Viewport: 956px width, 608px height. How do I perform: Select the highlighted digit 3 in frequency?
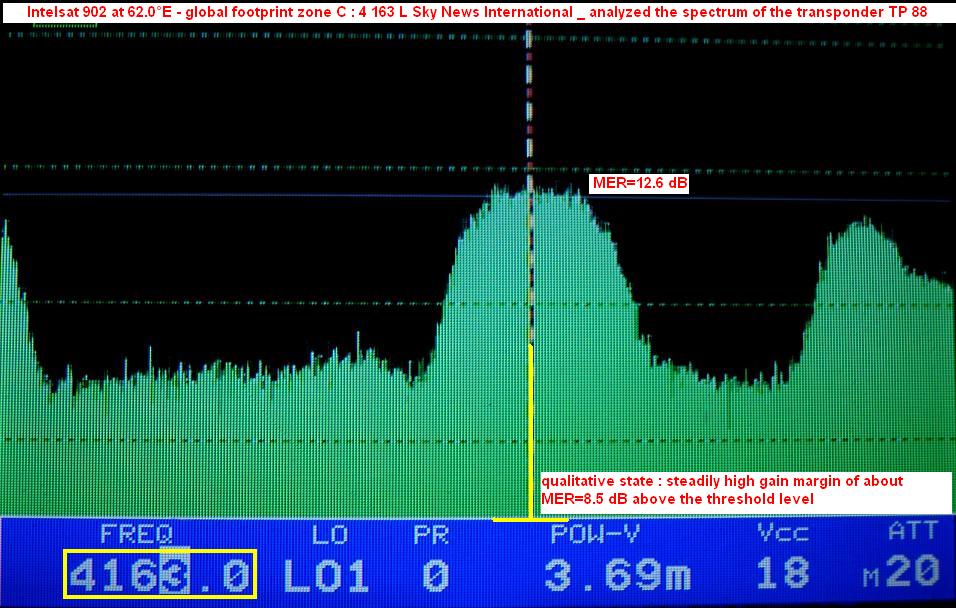tap(172, 575)
